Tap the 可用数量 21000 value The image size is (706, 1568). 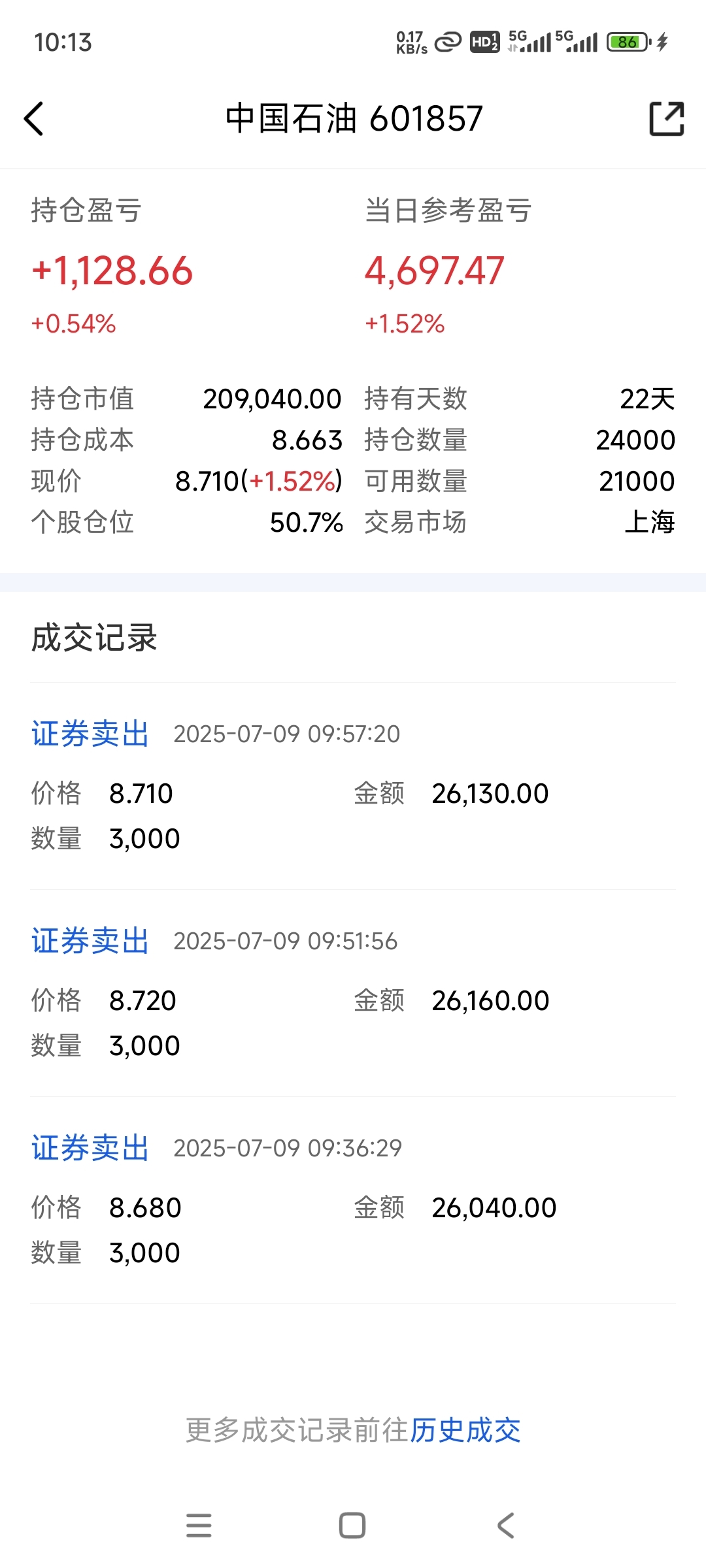pyautogui.click(x=637, y=482)
